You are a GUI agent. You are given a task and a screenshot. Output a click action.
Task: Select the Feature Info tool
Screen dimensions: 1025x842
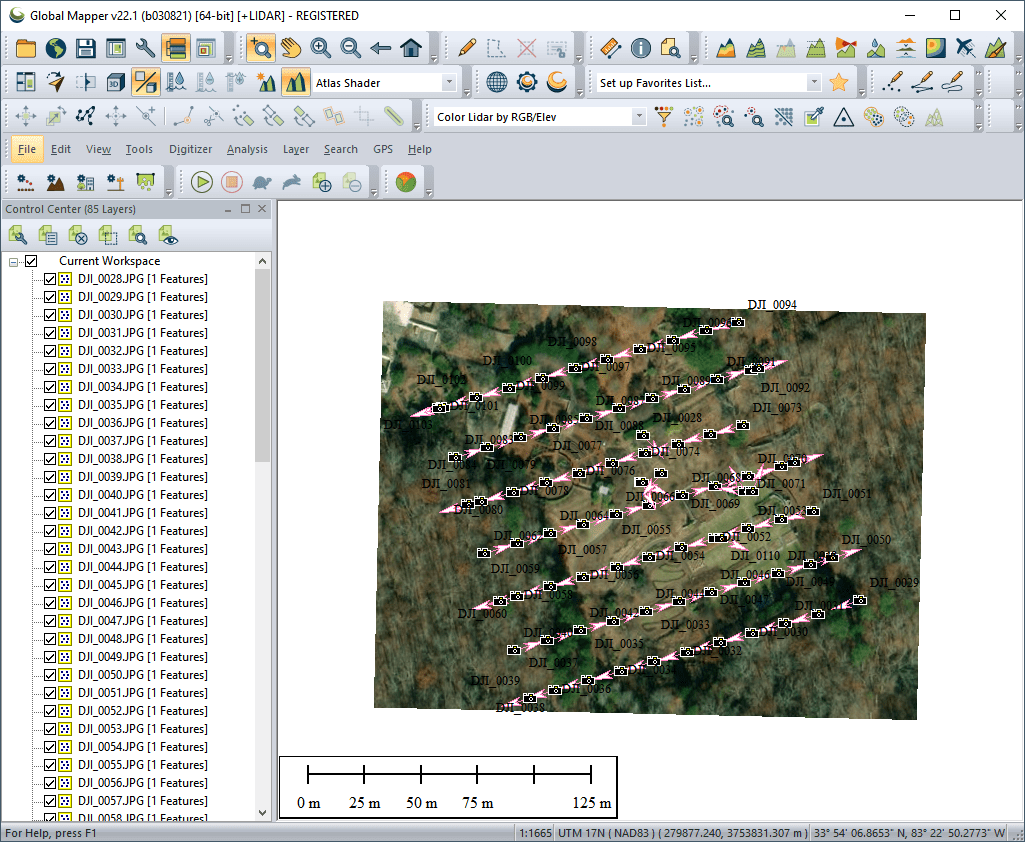pyautogui.click(x=641, y=48)
